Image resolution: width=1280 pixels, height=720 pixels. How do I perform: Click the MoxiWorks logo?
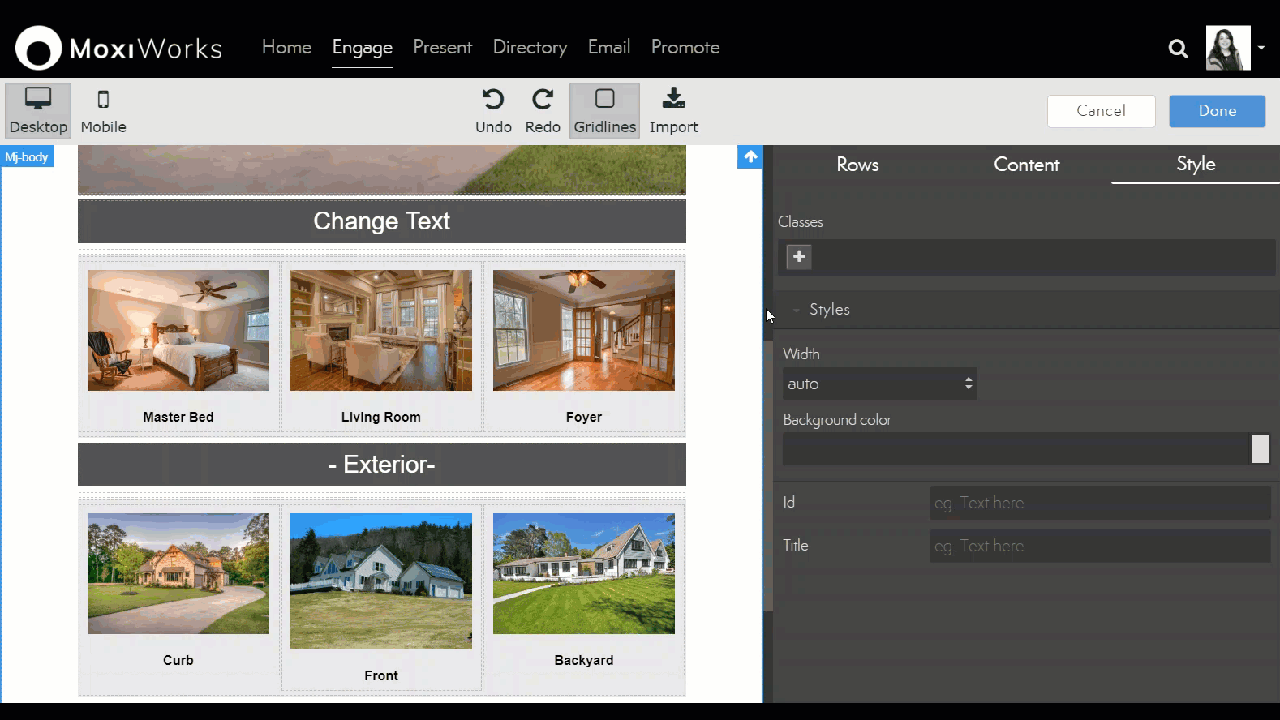point(118,48)
